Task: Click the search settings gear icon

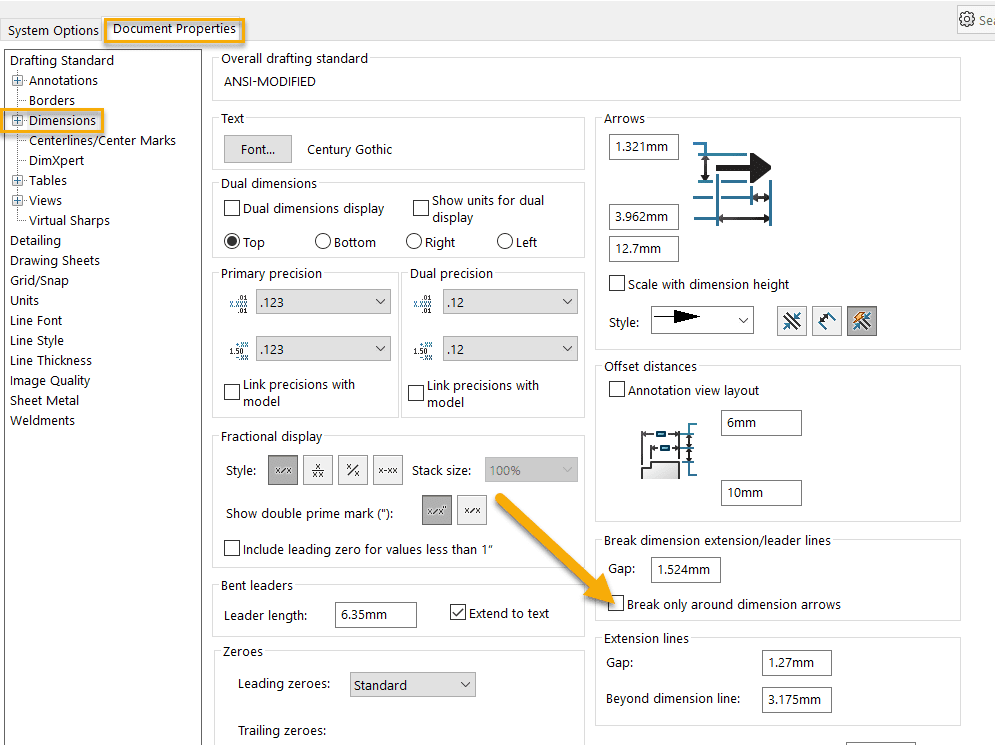Action: pyautogui.click(x=966, y=19)
